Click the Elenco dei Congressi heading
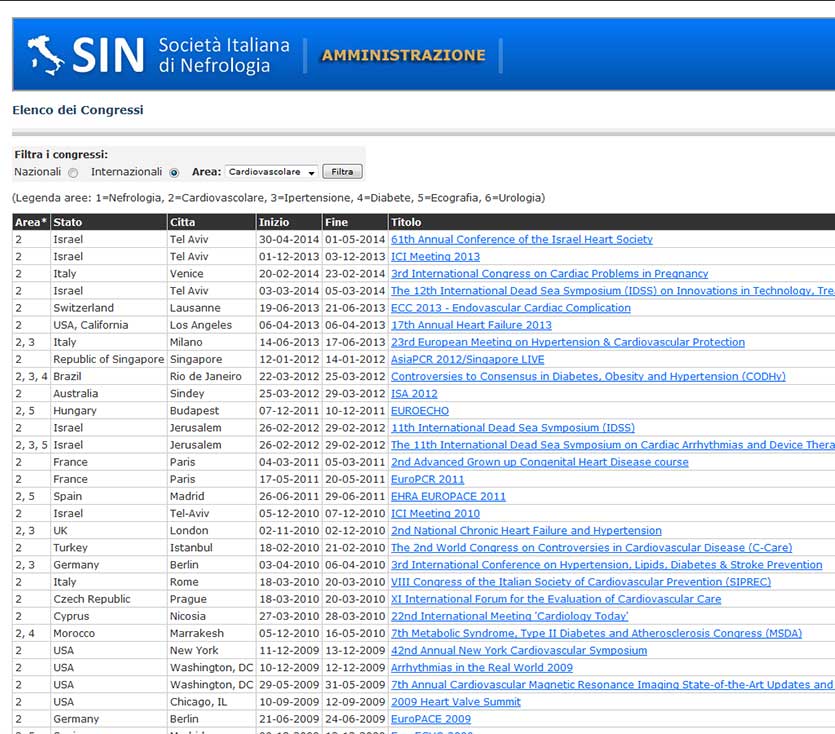 [x=78, y=110]
